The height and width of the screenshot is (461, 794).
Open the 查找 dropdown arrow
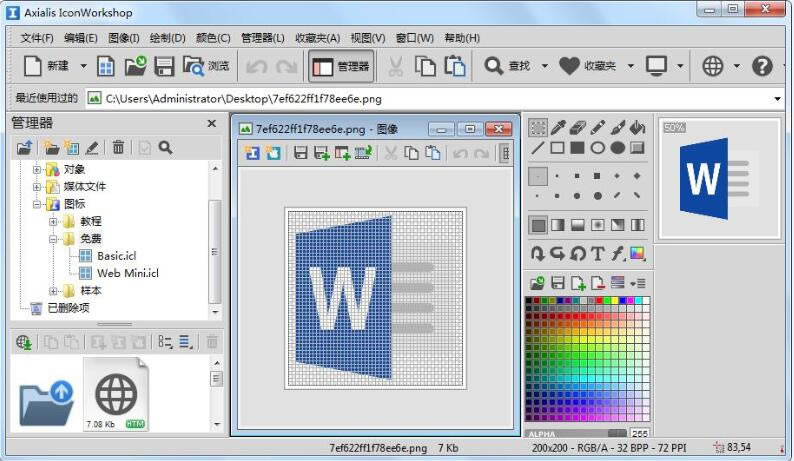(x=544, y=66)
